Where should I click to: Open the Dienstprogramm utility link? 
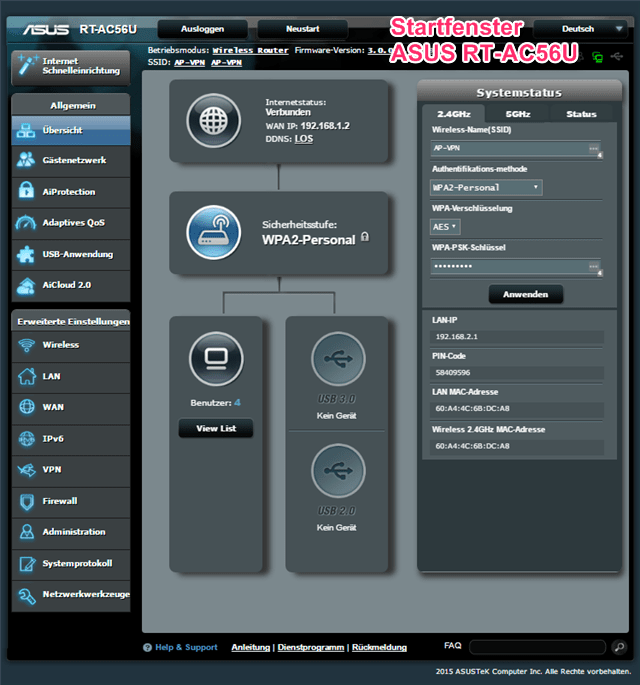click(x=311, y=647)
